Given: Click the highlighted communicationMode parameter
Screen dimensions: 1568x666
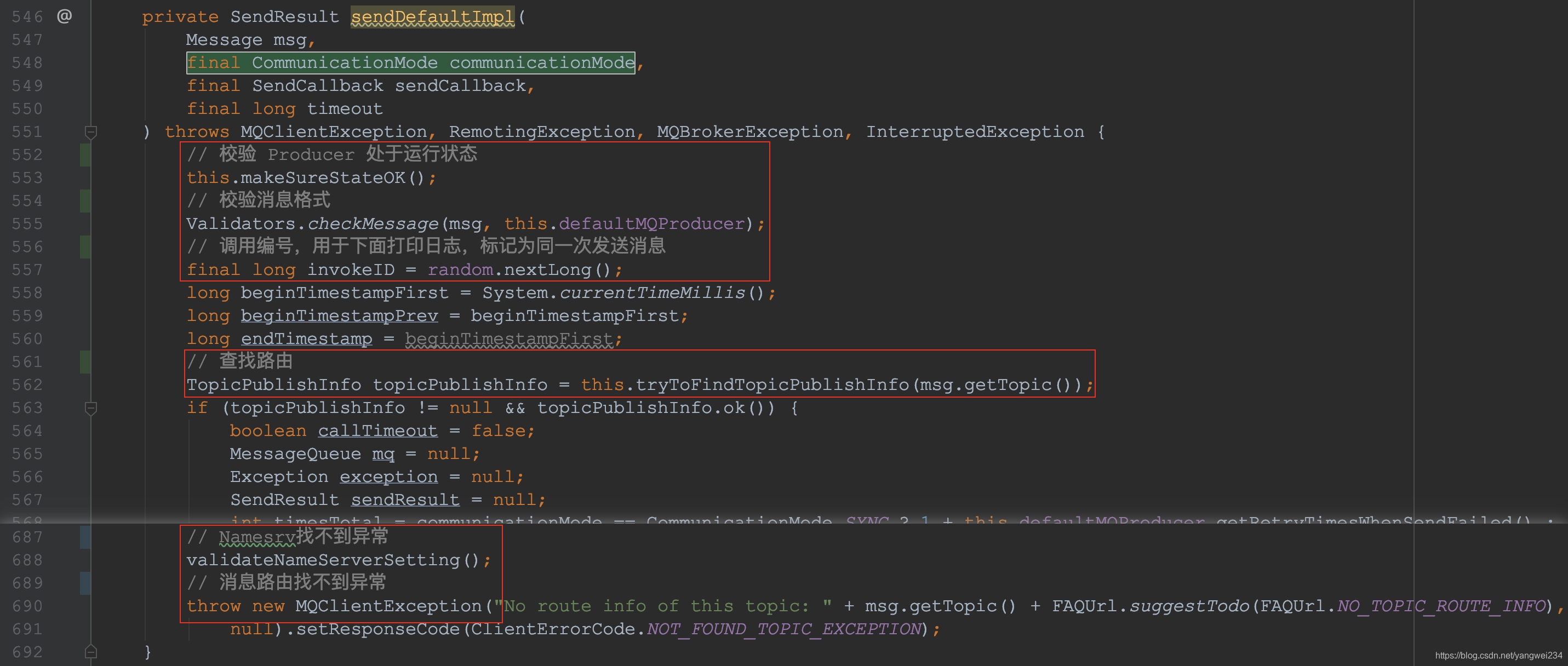Looking at the screenshot, I should (542, 62).
